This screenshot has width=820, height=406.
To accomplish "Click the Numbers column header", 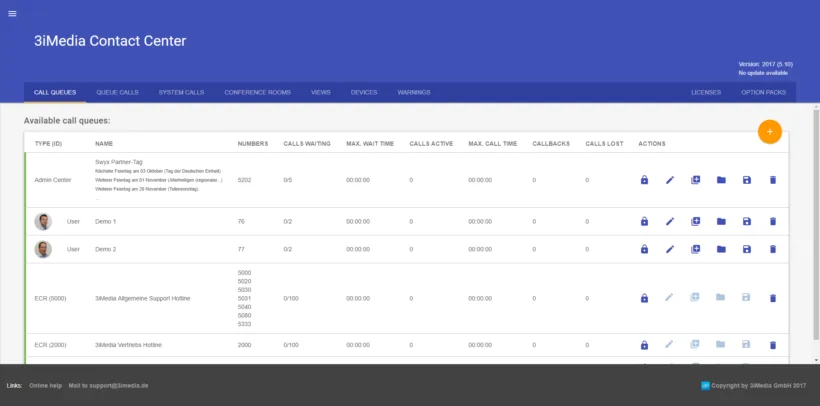I will [x=253, y=144].
